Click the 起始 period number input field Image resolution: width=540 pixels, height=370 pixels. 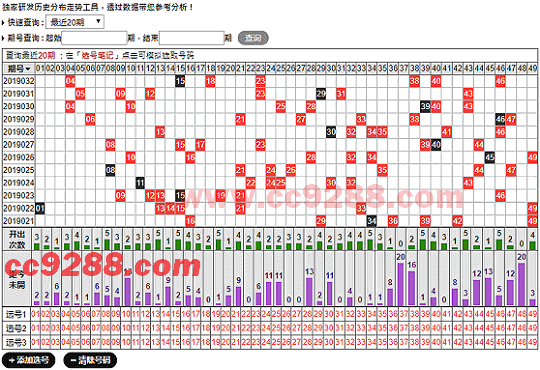pos(94,38)
